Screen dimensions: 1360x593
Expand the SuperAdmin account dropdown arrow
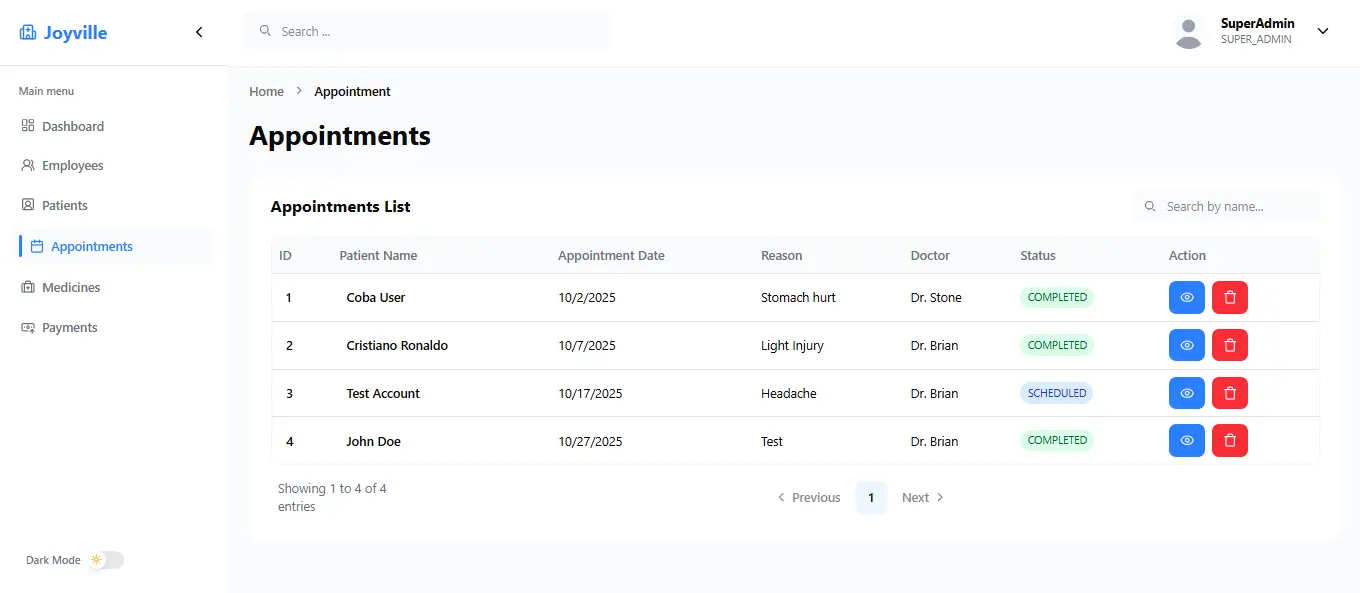pyautogui.click(x=1322, y=31)
